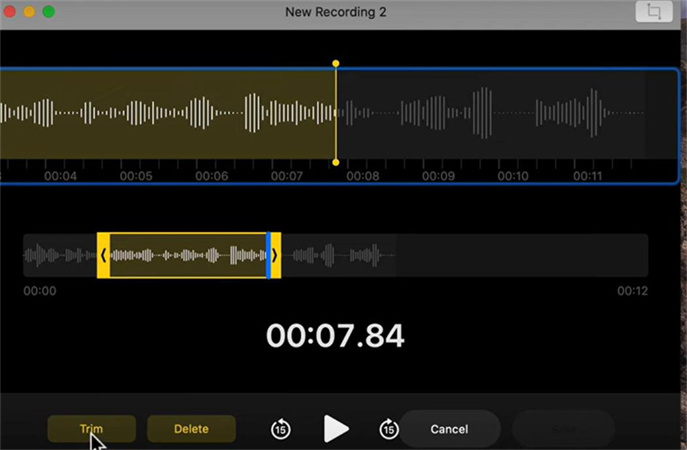Click the 00:05 mark on the ruler

(136, 176)
